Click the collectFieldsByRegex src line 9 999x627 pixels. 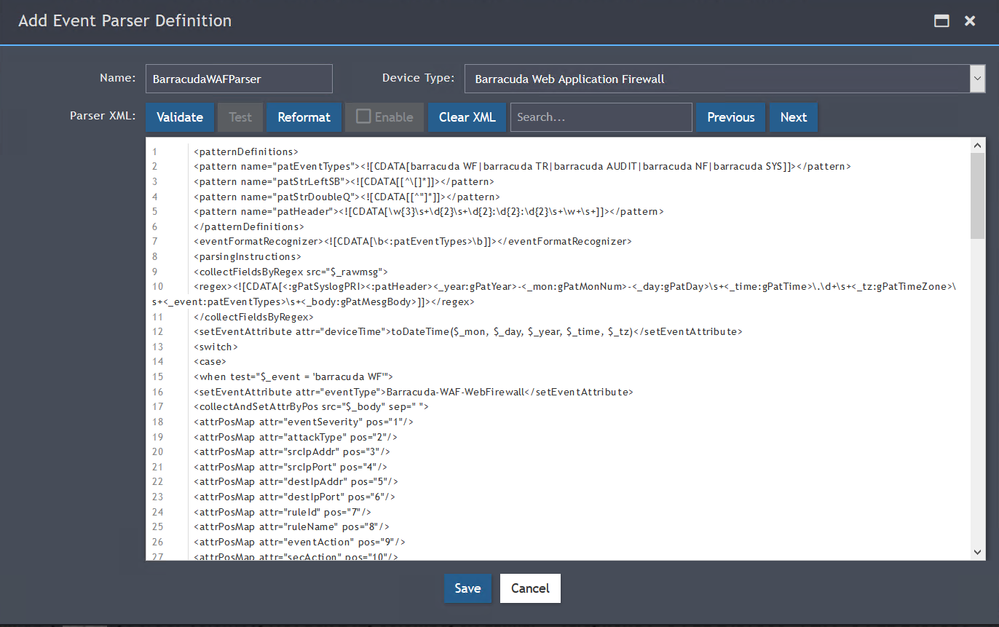(291, 272)
